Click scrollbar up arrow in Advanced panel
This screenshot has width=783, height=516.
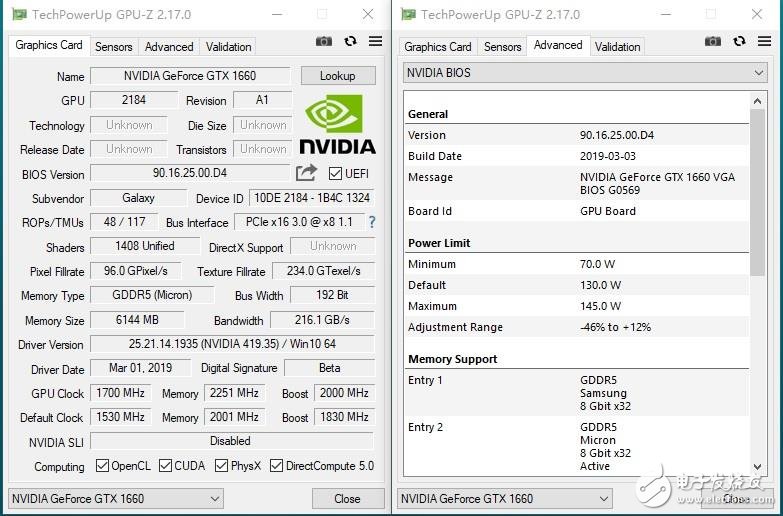(x=757, y=101)
